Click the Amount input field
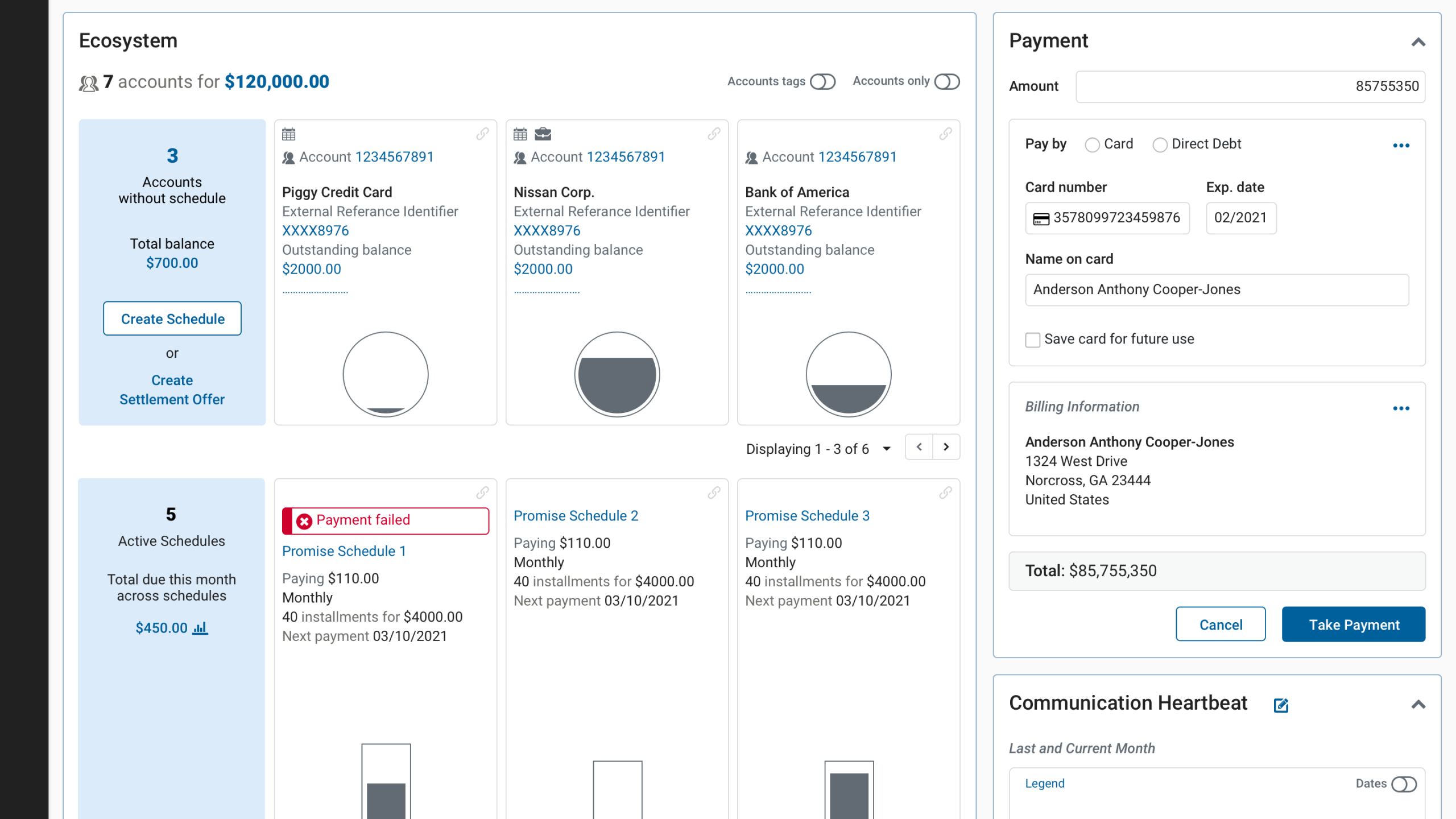The height and width of the screenshot is (819, 1456). click(x=1250, y=86)
